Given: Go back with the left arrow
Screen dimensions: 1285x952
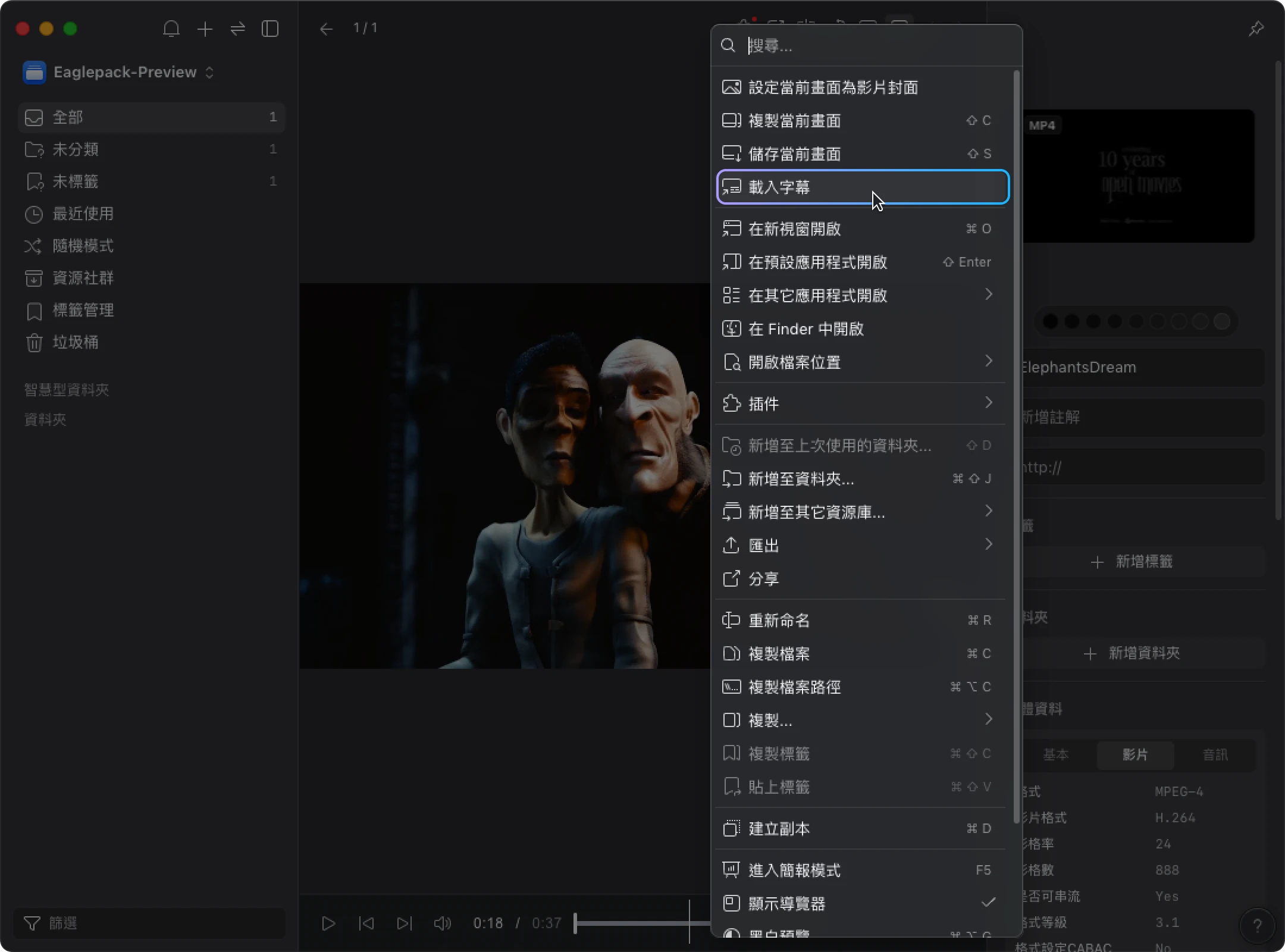Looking at the screenshot, I should pyautogui.click(x=326, y=29).
